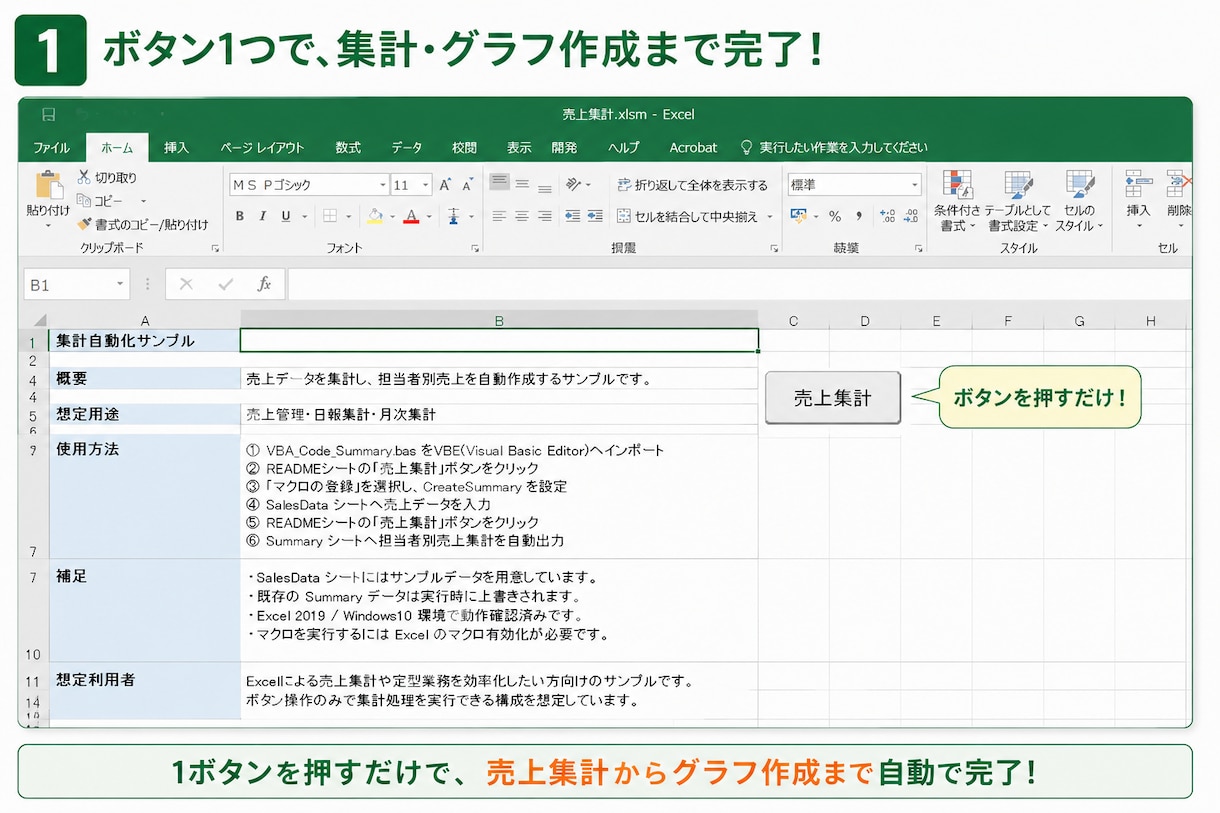Click the 売上集計 macro button on the sheet
The width and height of the screenshot is (1220, 813).
point(833,398)
